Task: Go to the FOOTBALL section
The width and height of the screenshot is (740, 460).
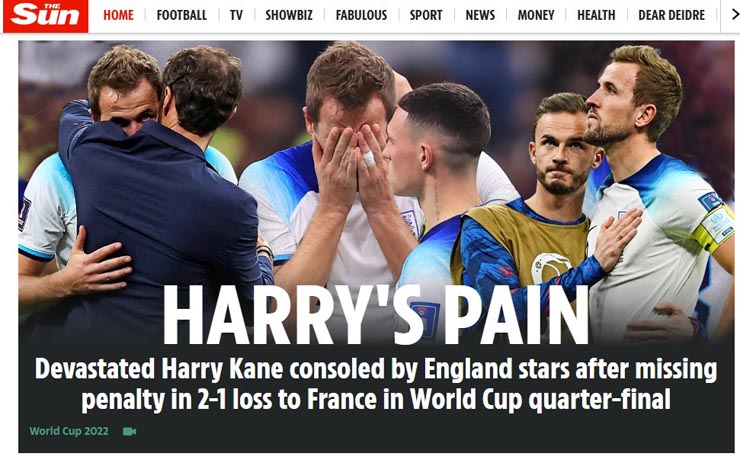Action: (182, 15)
